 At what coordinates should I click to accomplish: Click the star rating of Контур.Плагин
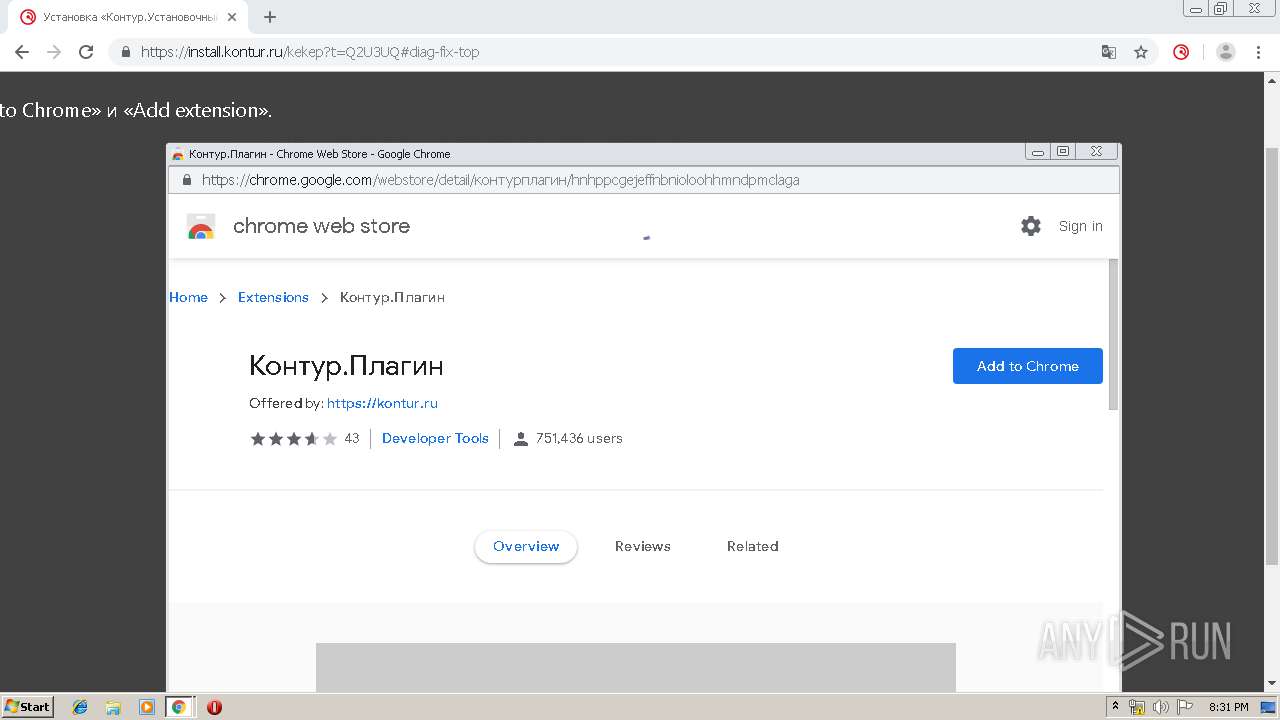click(293, 438)
